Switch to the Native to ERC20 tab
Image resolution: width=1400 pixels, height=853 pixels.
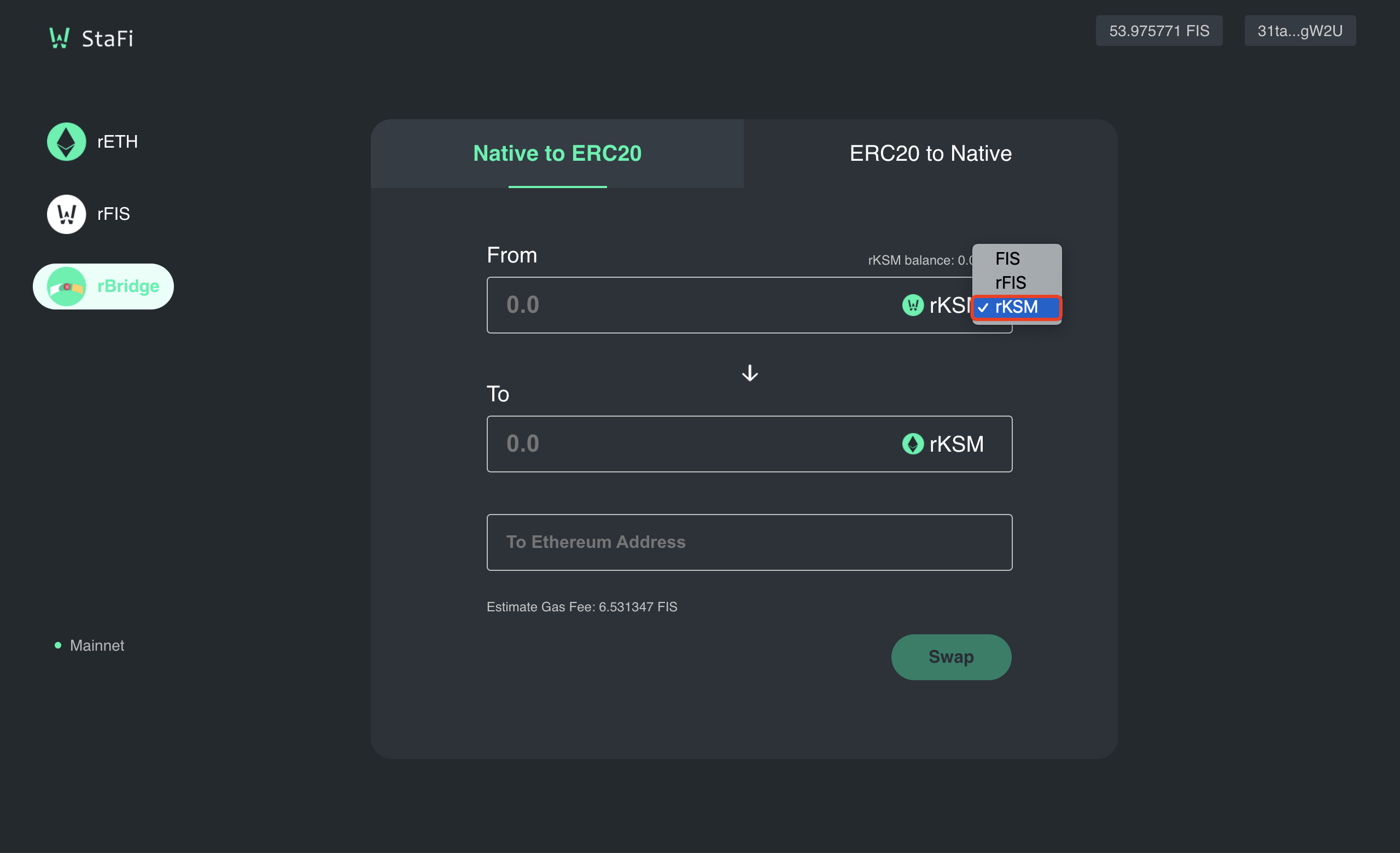click(557, 154)
